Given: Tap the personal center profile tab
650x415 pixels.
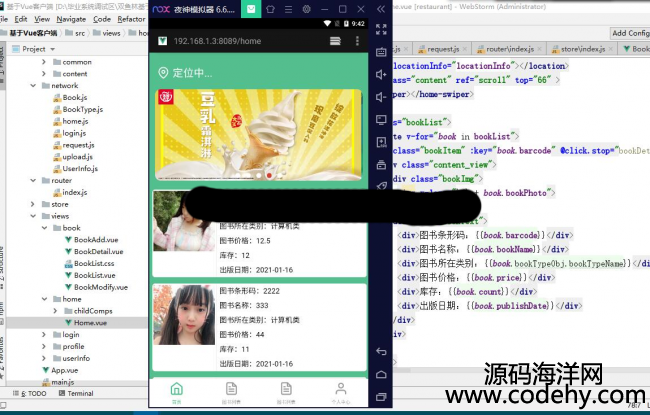Looking at the screenshot, I should click(x=341, y=392).
